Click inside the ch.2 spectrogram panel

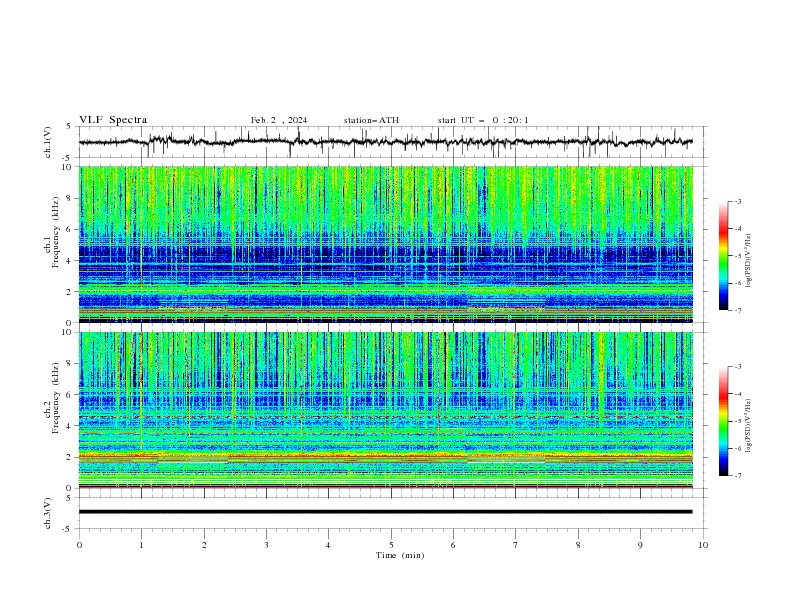(x=385, y=410)
